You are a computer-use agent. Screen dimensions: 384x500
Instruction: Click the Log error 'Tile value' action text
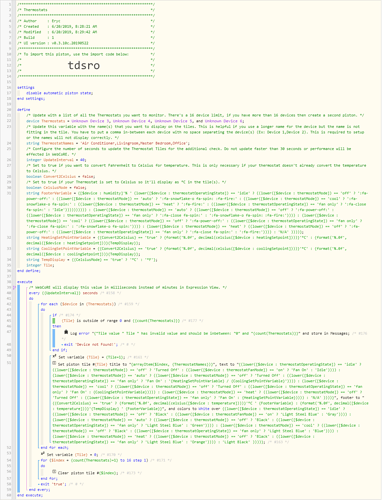pos(210,333)
